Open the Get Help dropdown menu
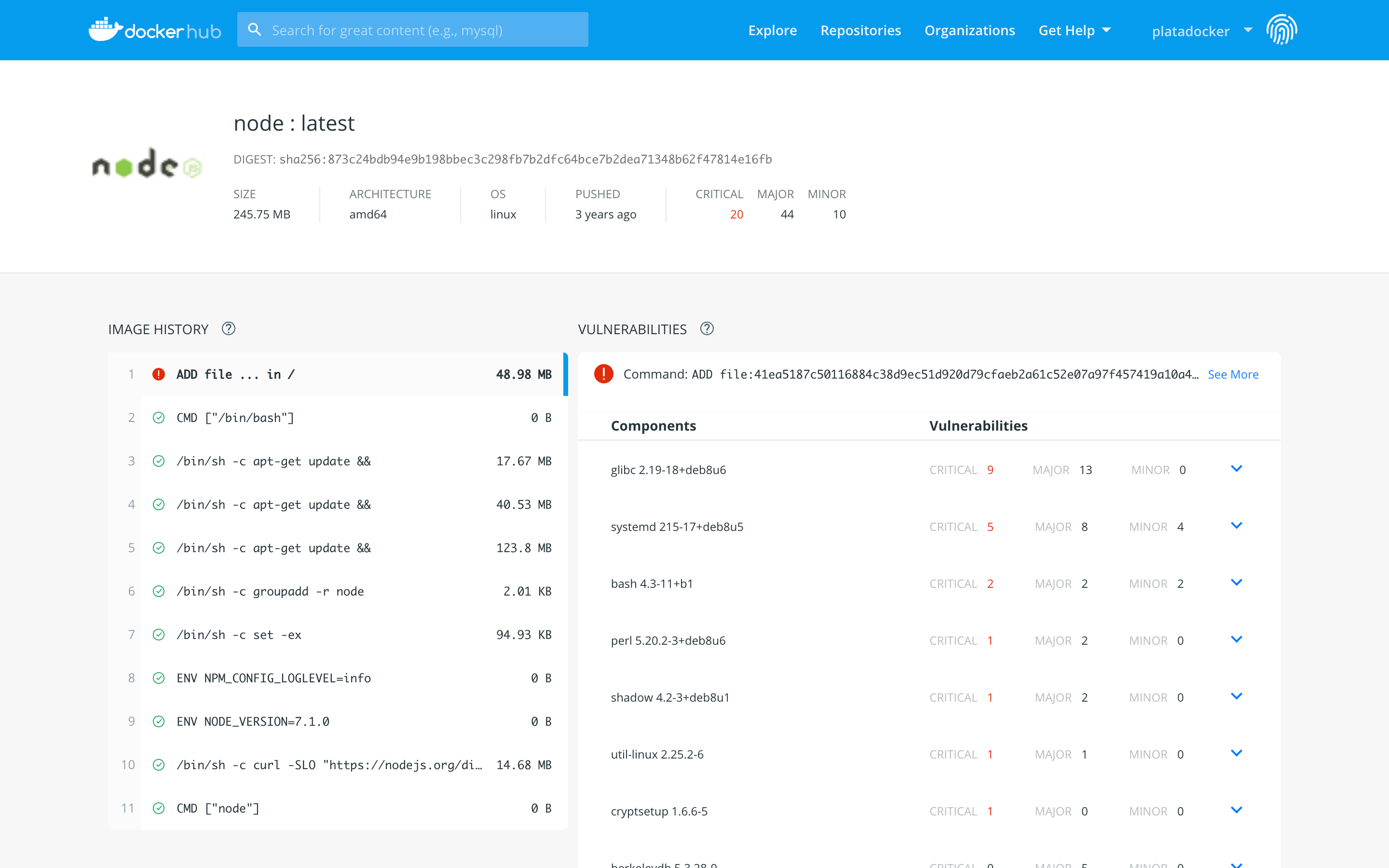This screenshot has height=868, width=1389. (1074, 30)
